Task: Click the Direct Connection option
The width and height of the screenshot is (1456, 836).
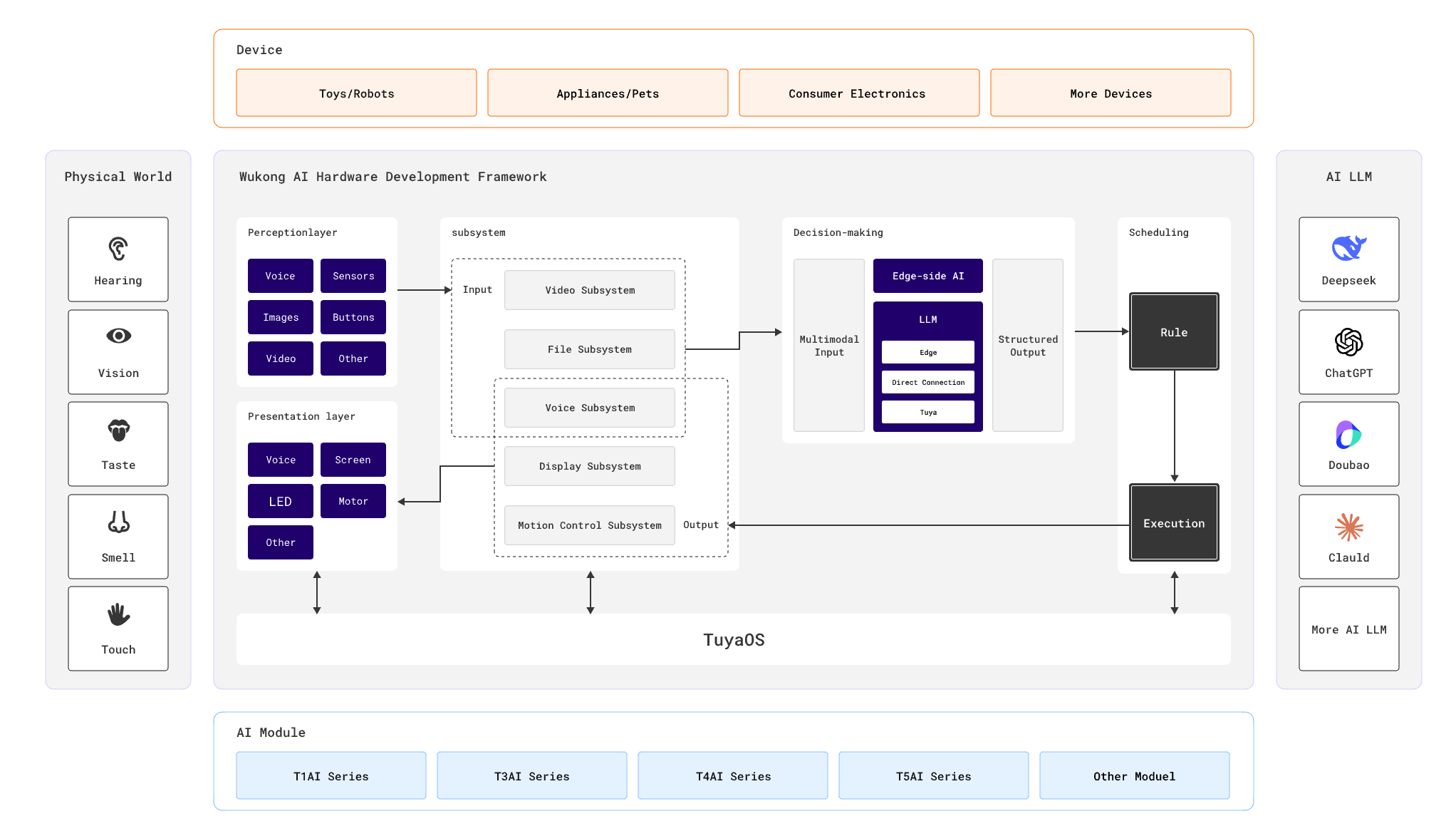Action: click(x=928, y=382)
